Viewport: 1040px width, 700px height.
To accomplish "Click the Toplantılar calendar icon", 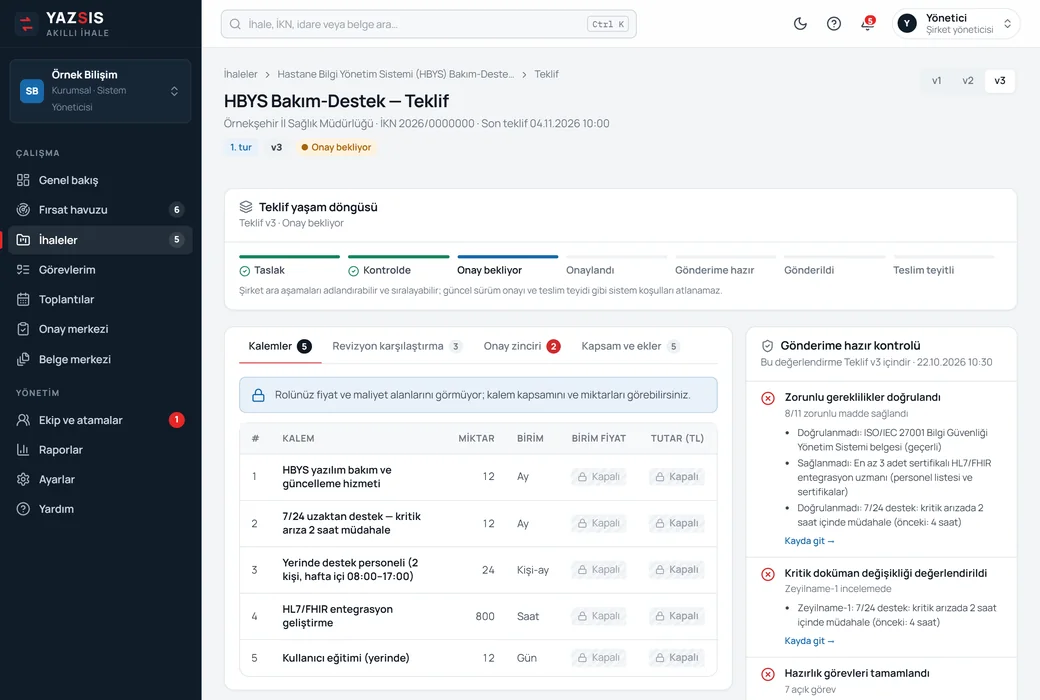I will pyautogui.click(x=23, y=299).
